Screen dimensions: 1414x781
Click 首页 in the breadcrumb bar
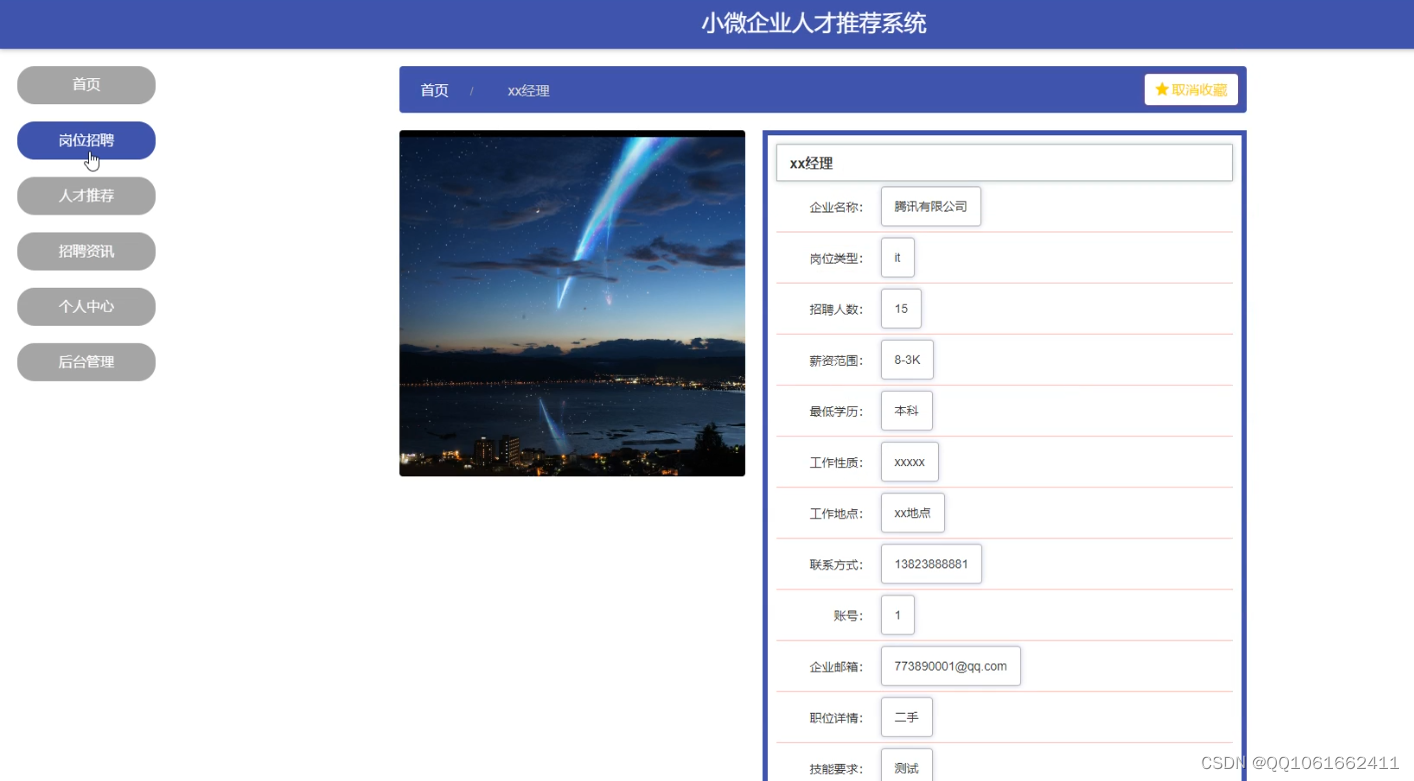pyautogui.click(x=434, y=90)
